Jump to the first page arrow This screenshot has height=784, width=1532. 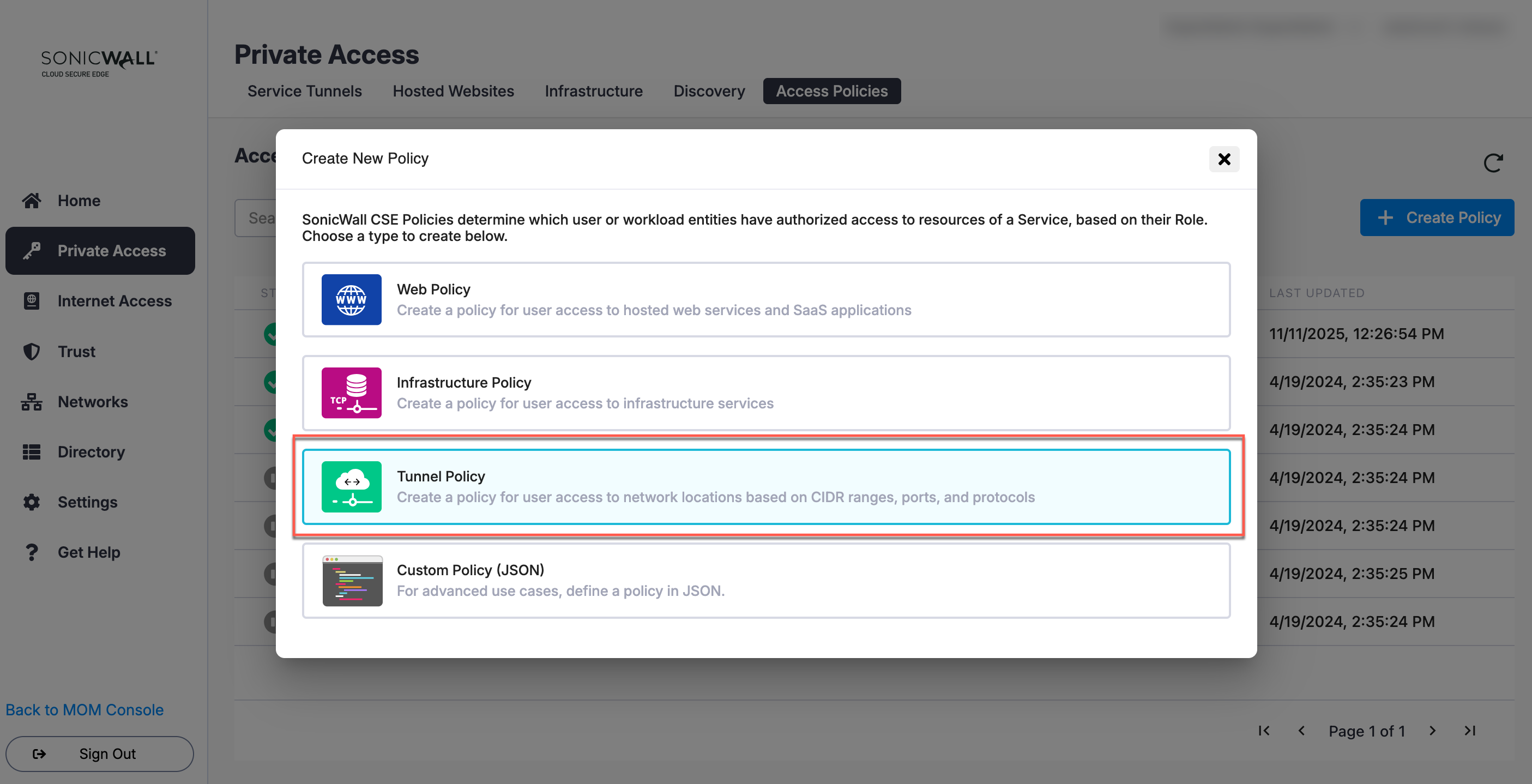[1264, 731]
